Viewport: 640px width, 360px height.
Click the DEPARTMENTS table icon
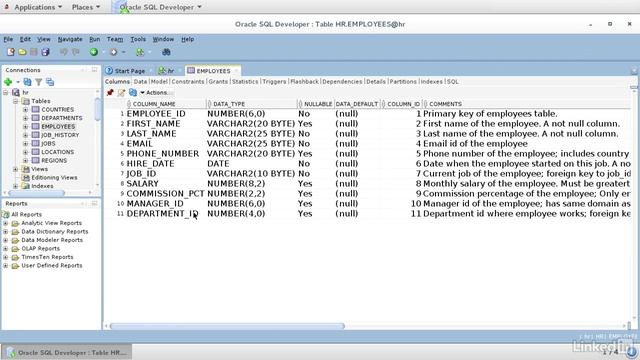click(36, 118)
